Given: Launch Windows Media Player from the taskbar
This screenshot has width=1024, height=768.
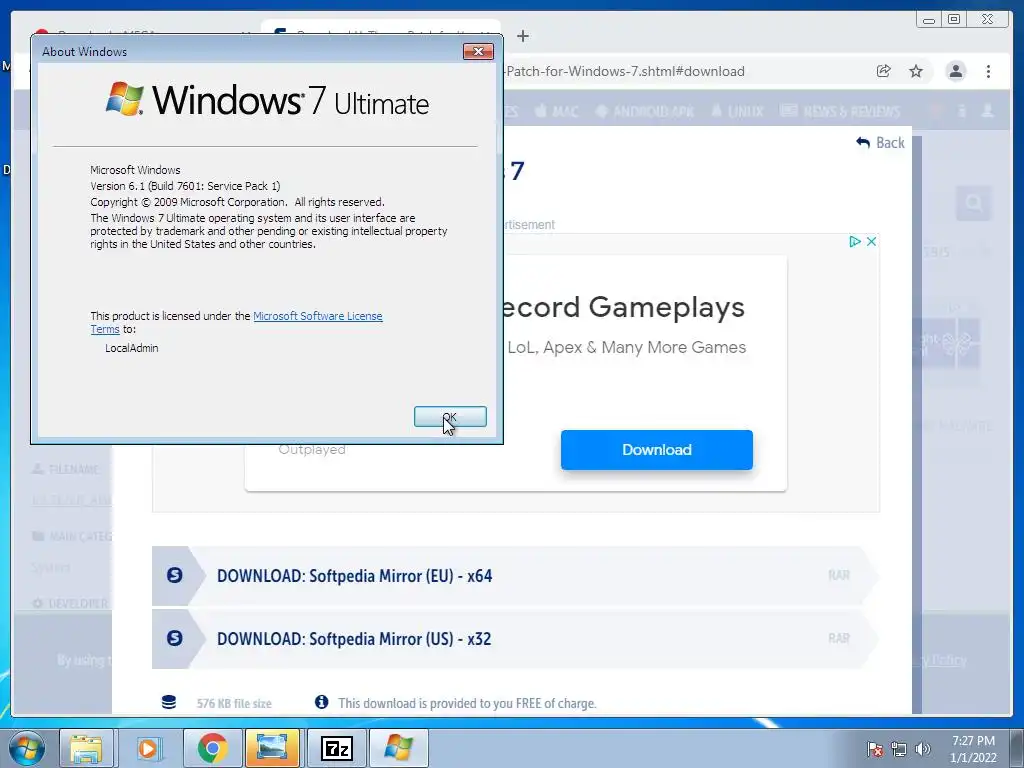Looking at the screenshot, I should pyautogui.click(x=148, y=748).
